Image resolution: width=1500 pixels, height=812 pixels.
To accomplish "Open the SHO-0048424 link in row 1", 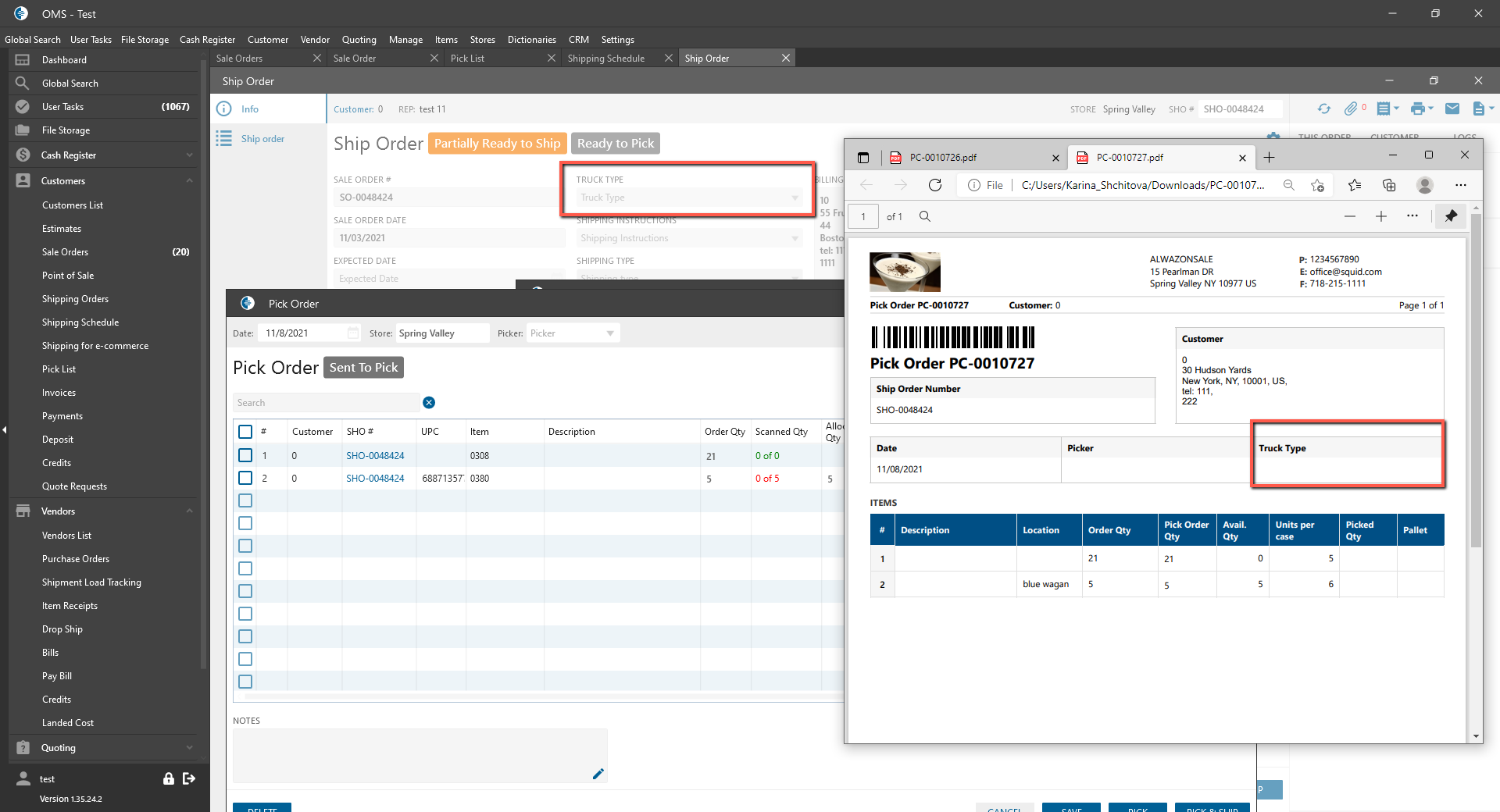I will [375, 456].
